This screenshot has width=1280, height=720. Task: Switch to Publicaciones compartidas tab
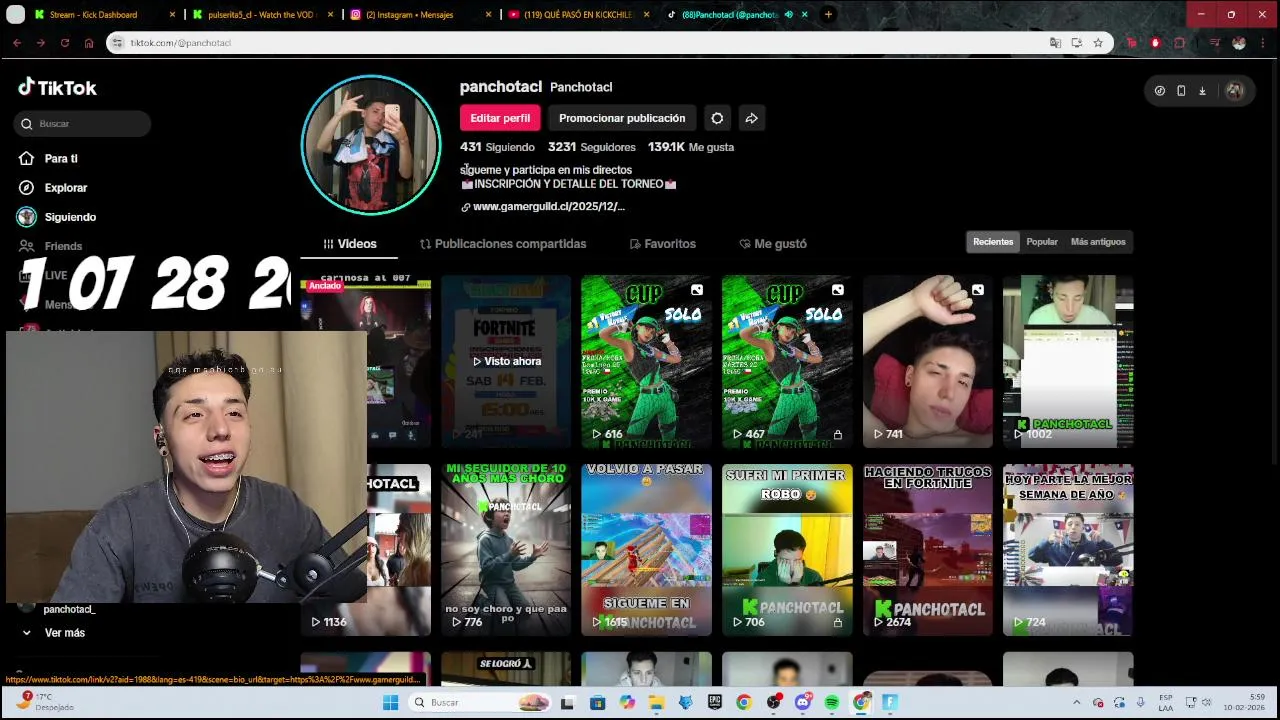pyautogui.click(x=502, y=244)
